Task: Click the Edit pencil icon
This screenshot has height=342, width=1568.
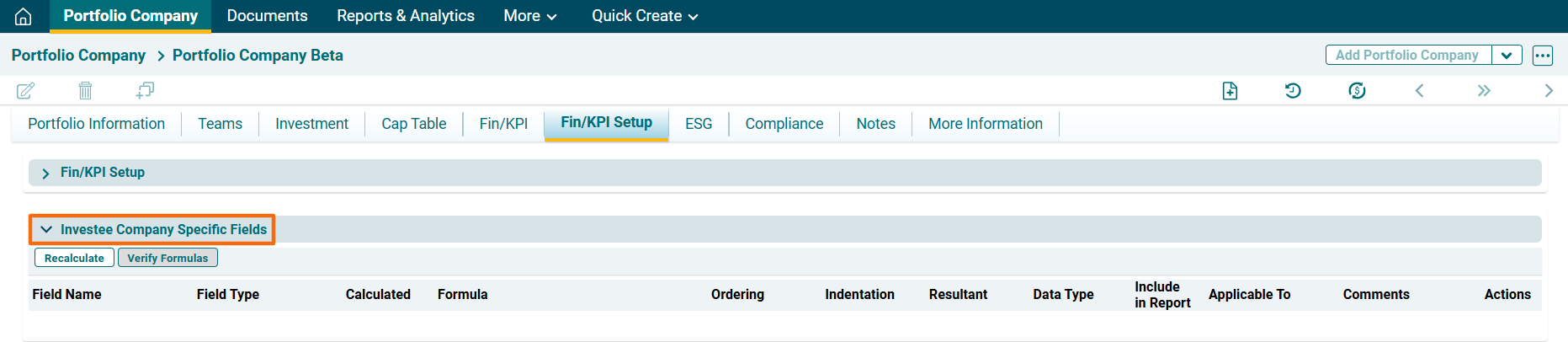Action: [25, 90]
